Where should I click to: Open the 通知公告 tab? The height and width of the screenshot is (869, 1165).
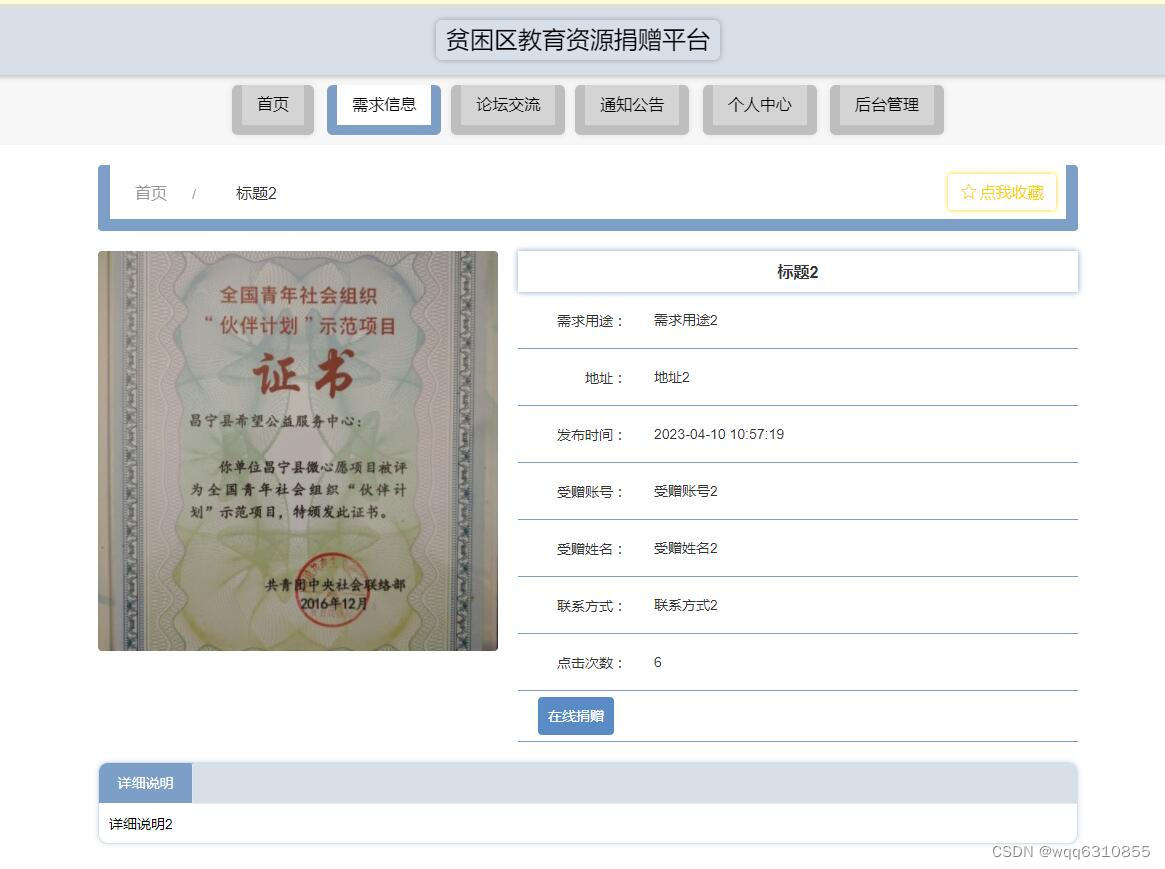[x=632, y=108]
